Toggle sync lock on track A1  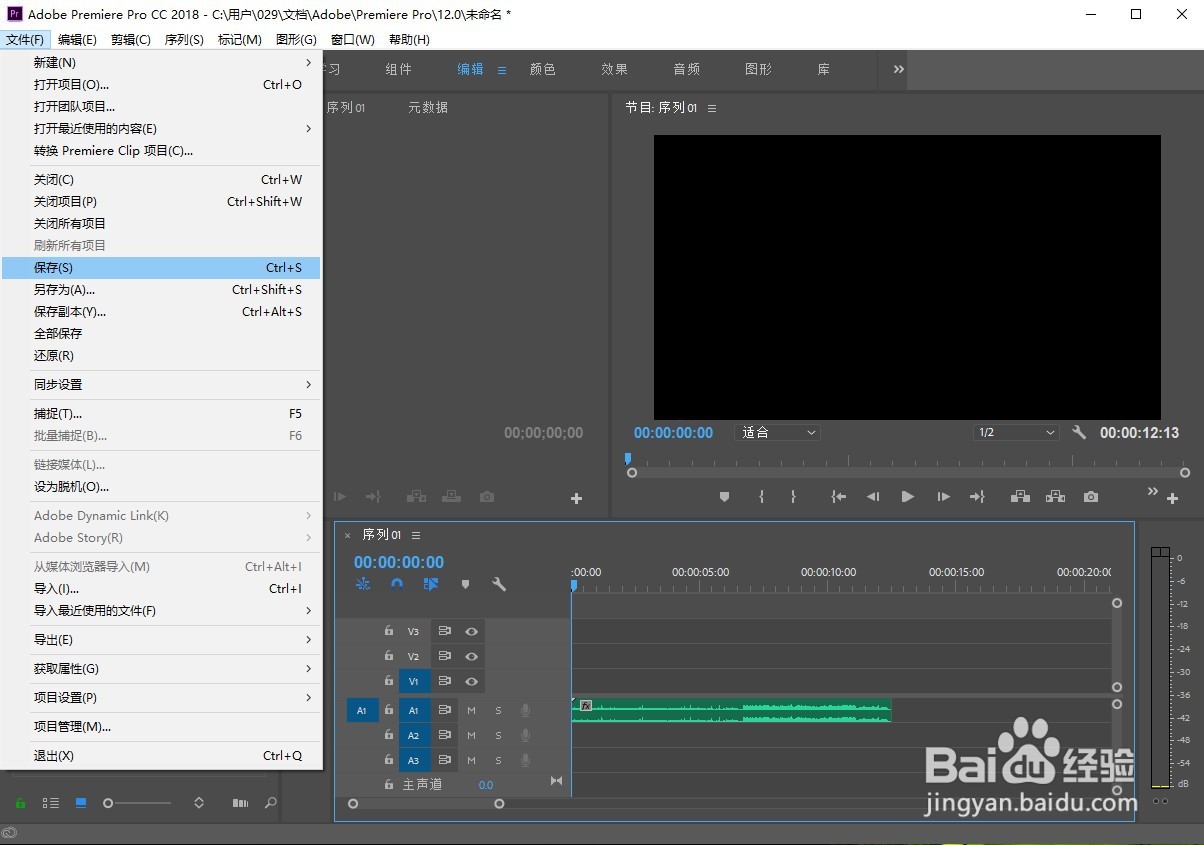[x=445, y=710]
